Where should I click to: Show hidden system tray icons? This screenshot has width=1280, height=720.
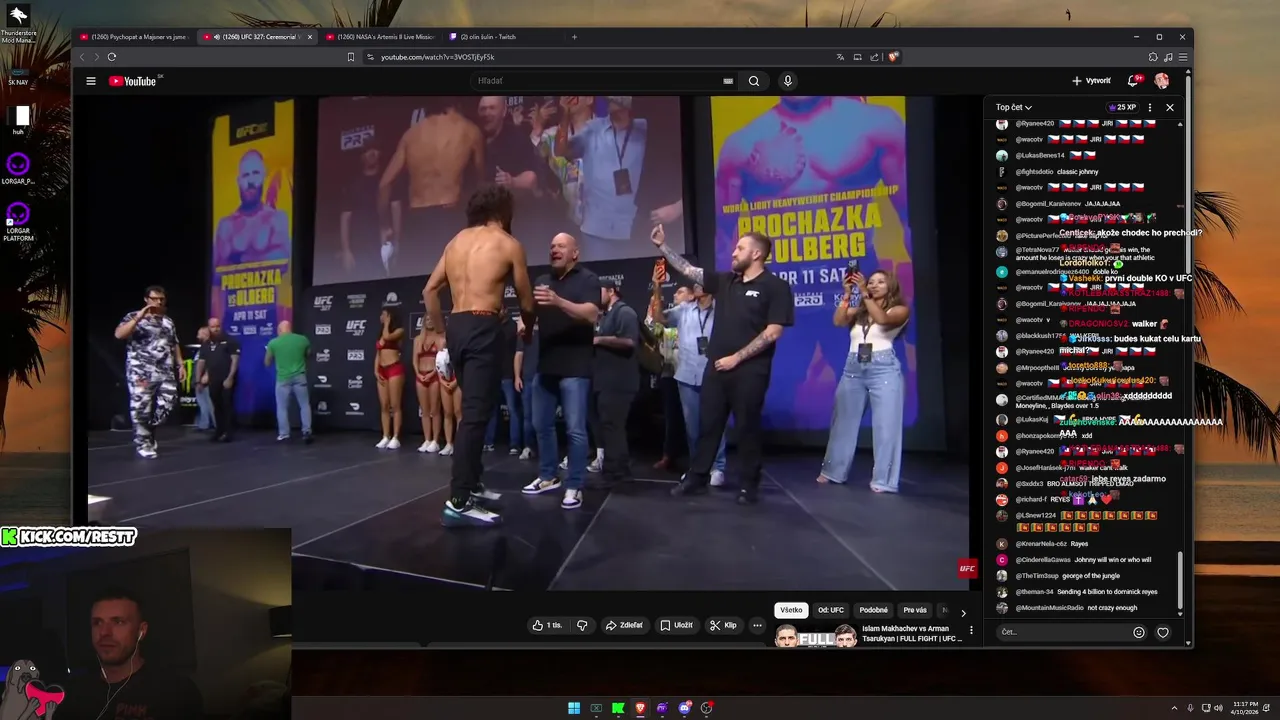1174,708
